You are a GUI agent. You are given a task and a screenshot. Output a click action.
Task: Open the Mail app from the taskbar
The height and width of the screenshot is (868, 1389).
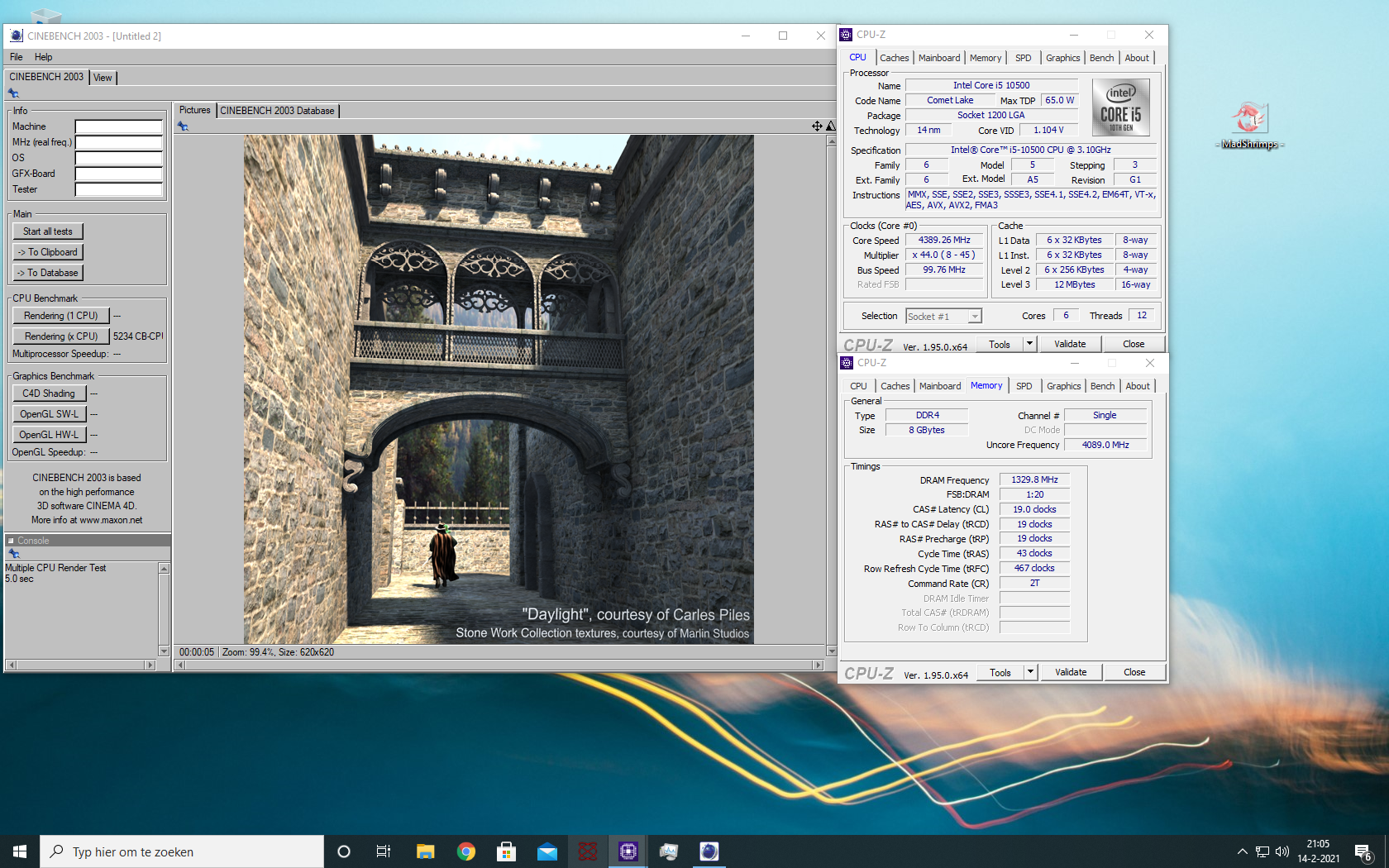tap(547, 851)
